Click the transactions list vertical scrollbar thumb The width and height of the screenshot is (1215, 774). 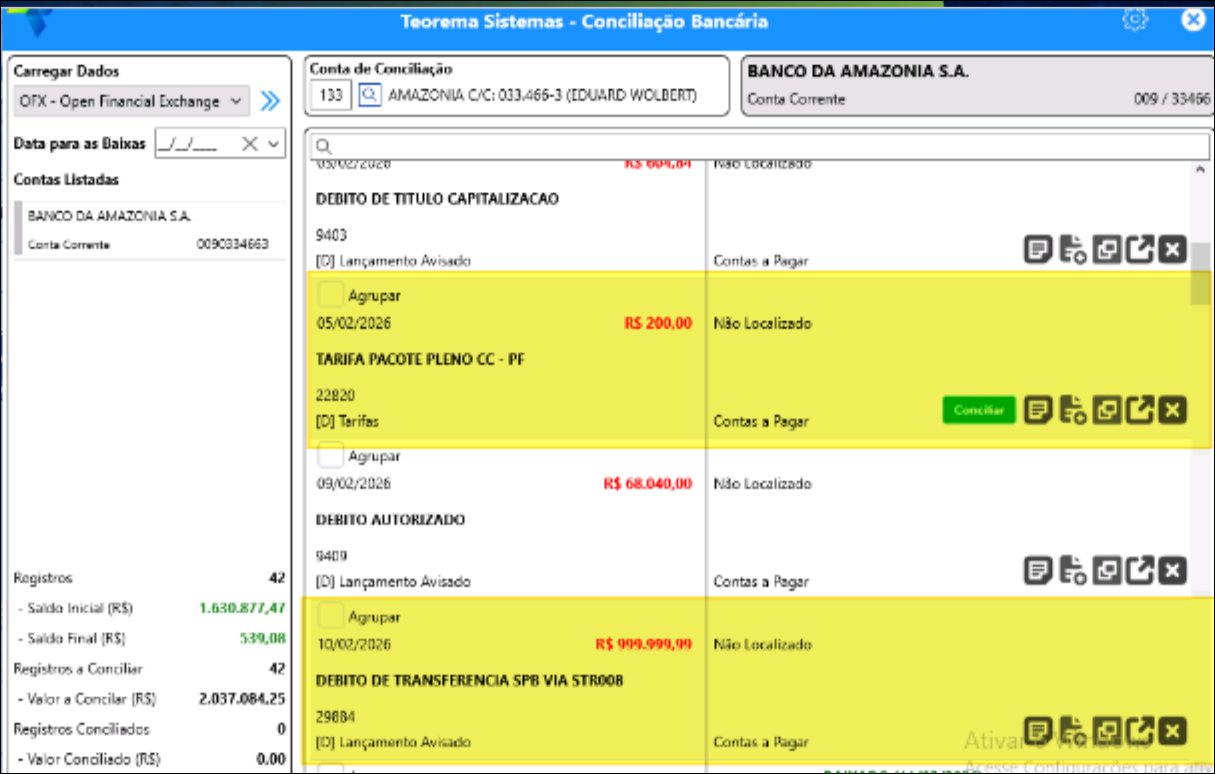[x=1199, y=273]
